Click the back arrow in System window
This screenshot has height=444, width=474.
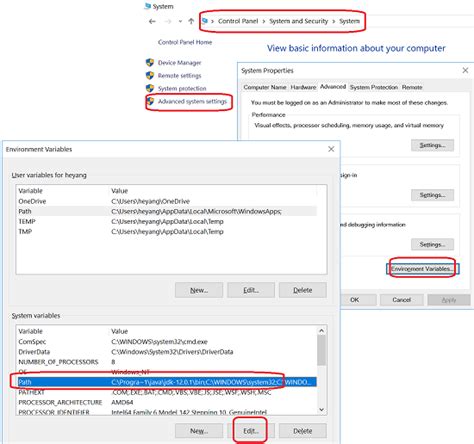click(152, 21)
